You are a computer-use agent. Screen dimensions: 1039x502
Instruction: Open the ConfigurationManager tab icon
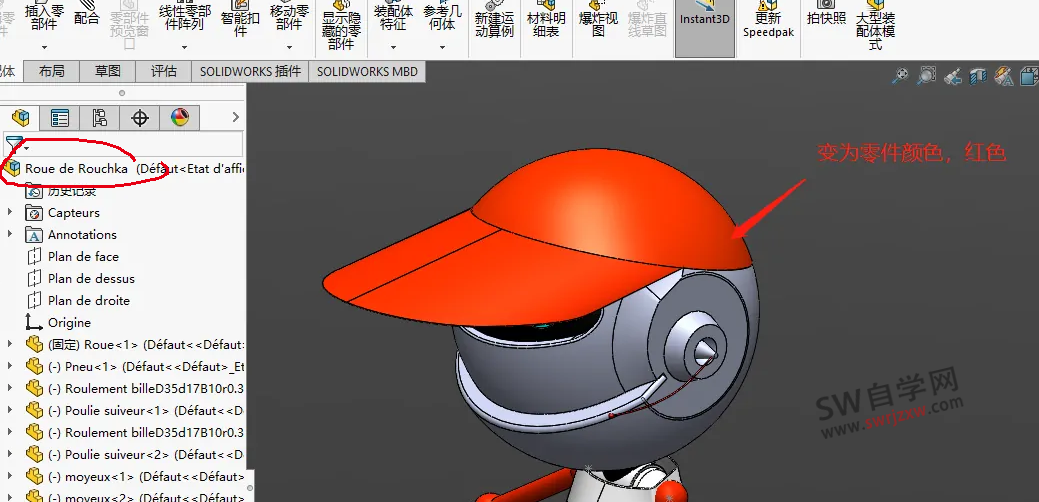coord(100,118)
